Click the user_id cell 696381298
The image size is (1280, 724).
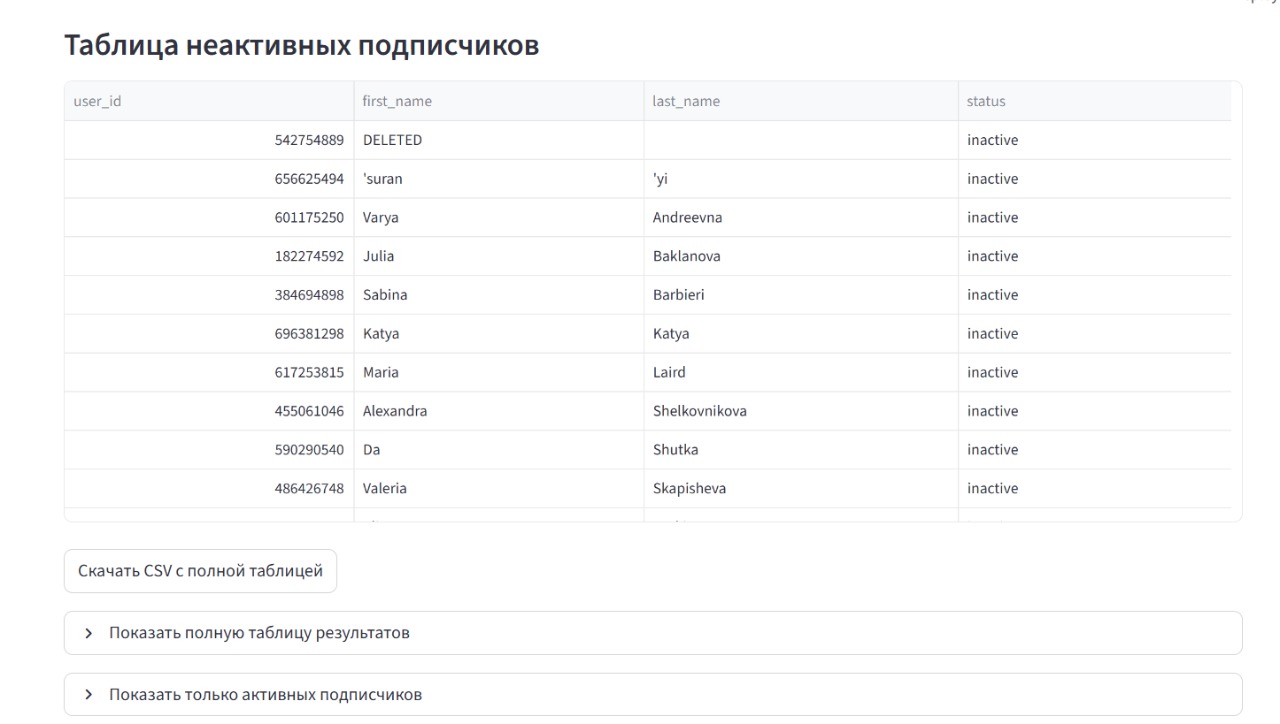click(309, 334)
